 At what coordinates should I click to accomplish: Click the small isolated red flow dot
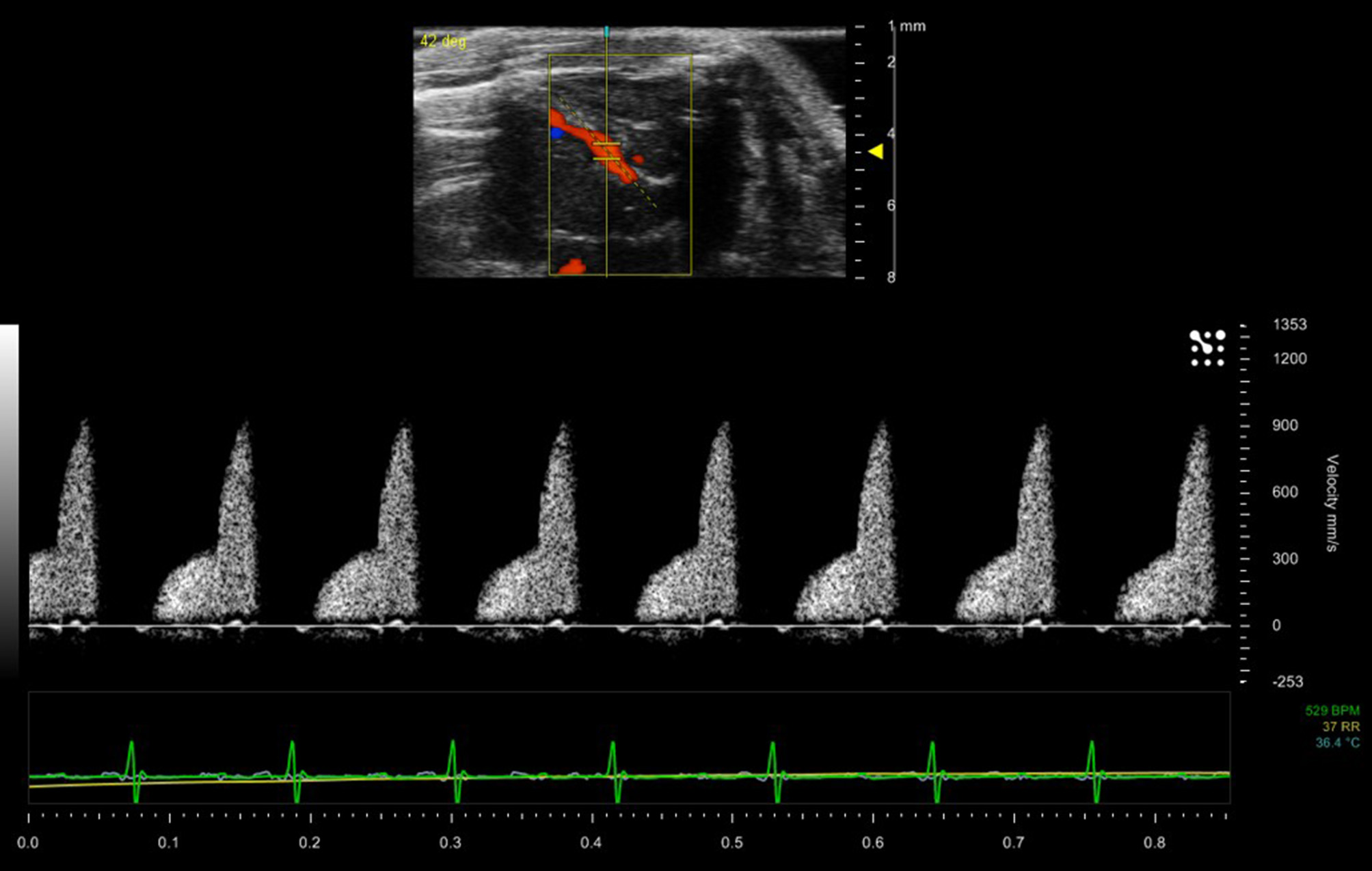coord(638,159)
